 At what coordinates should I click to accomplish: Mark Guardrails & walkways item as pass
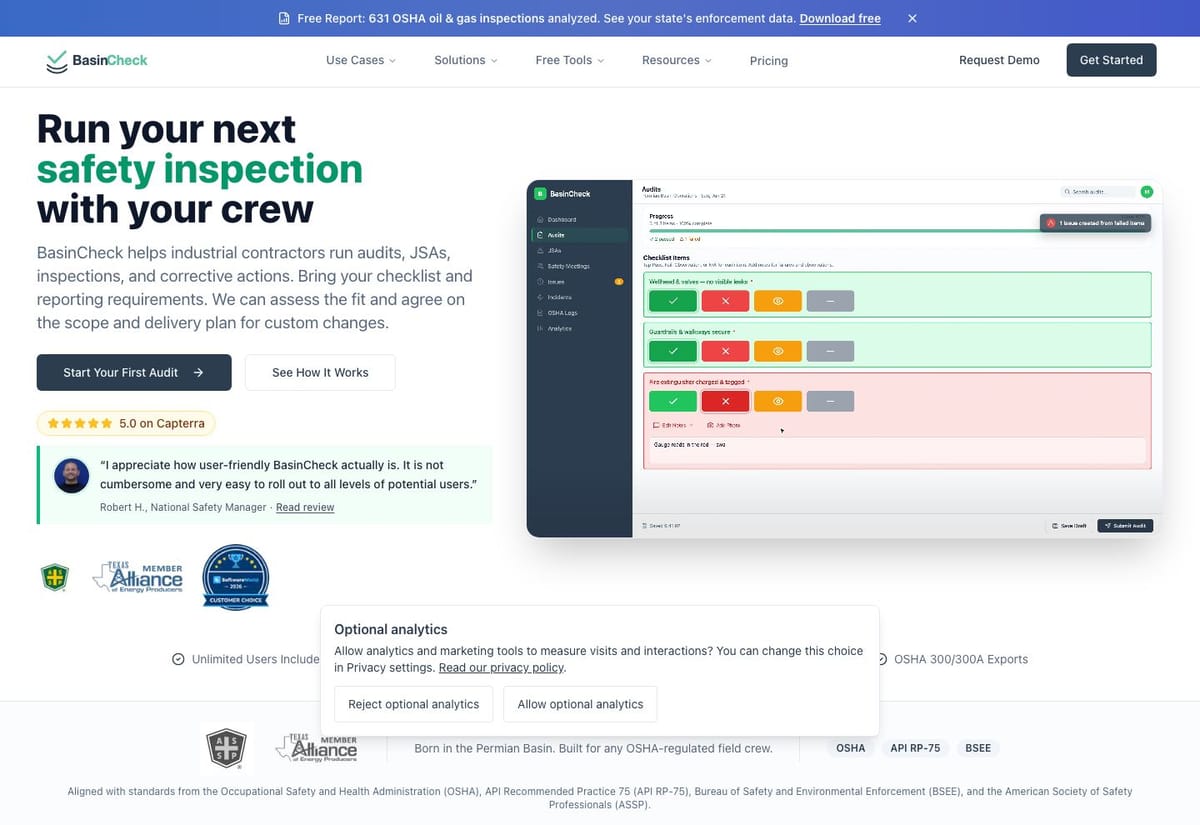point(673,351)
